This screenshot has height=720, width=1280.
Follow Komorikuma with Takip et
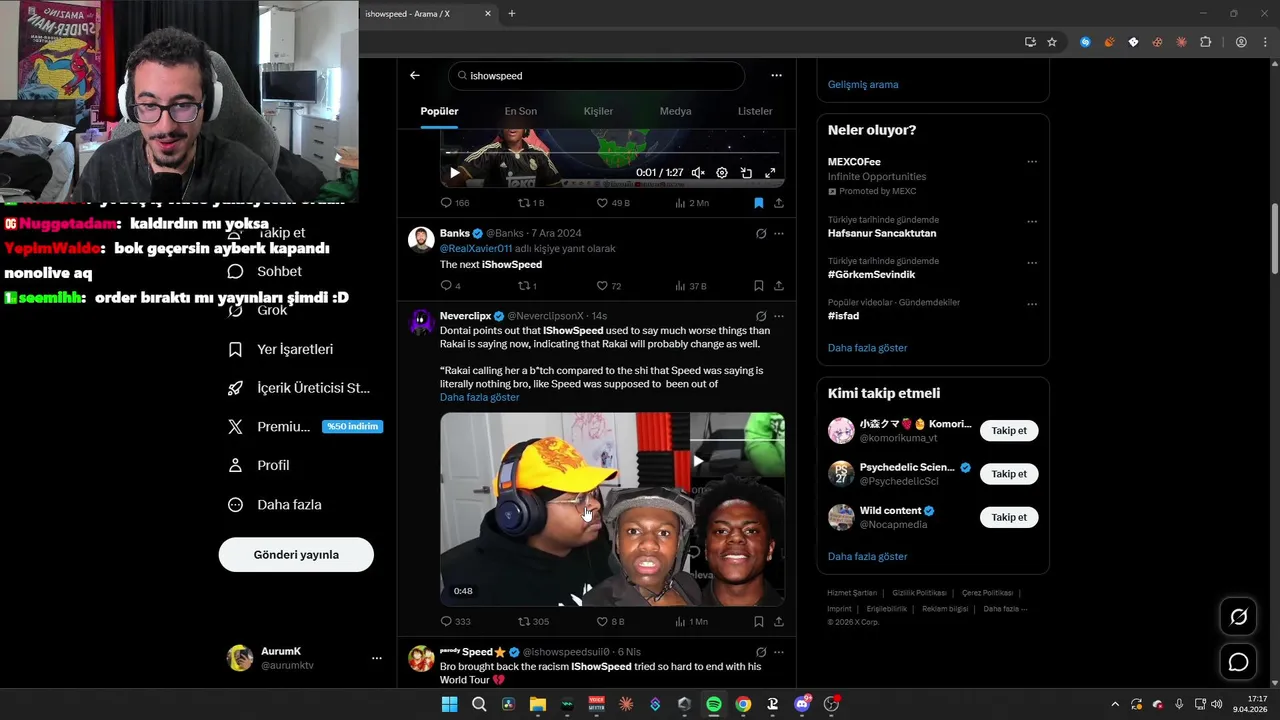click(x=1009, y=431)
